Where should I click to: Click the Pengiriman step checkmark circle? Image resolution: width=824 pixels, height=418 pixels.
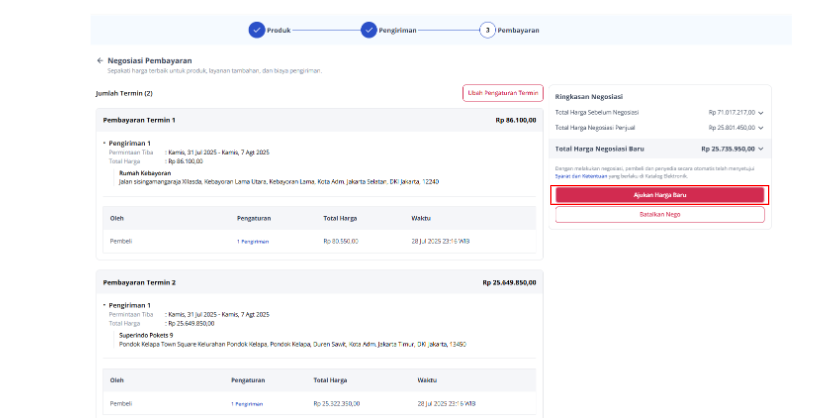(x=369, y=30)
